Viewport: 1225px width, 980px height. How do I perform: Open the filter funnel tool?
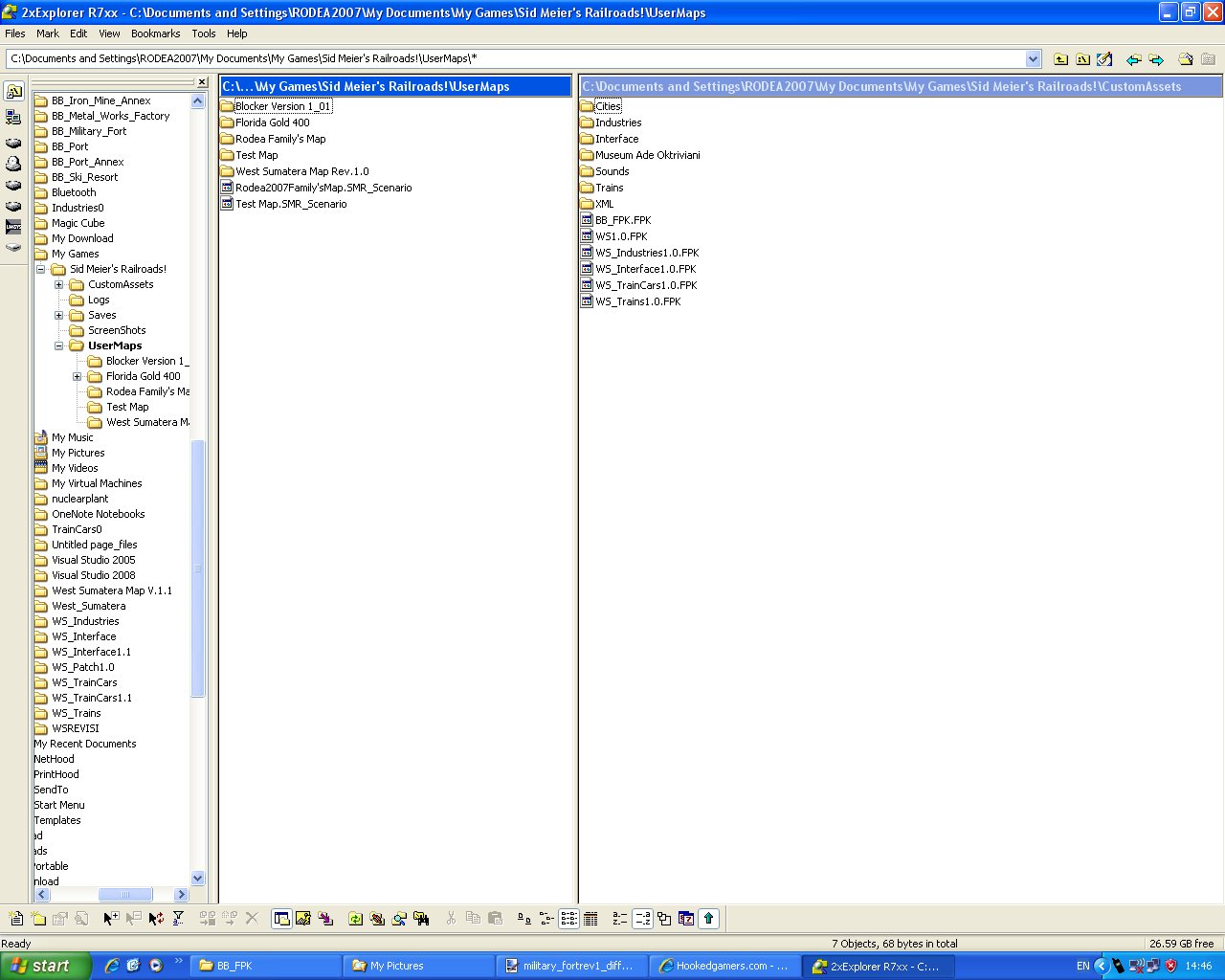pos(178,919)
